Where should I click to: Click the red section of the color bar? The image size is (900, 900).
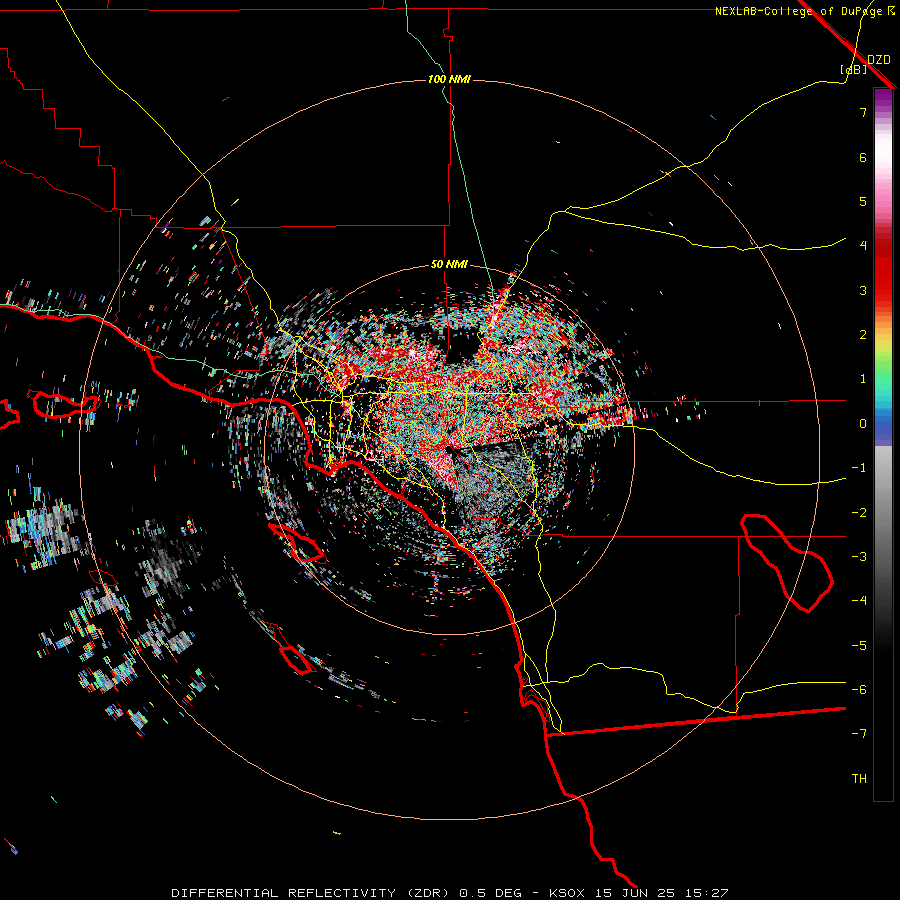click(883, 270)
